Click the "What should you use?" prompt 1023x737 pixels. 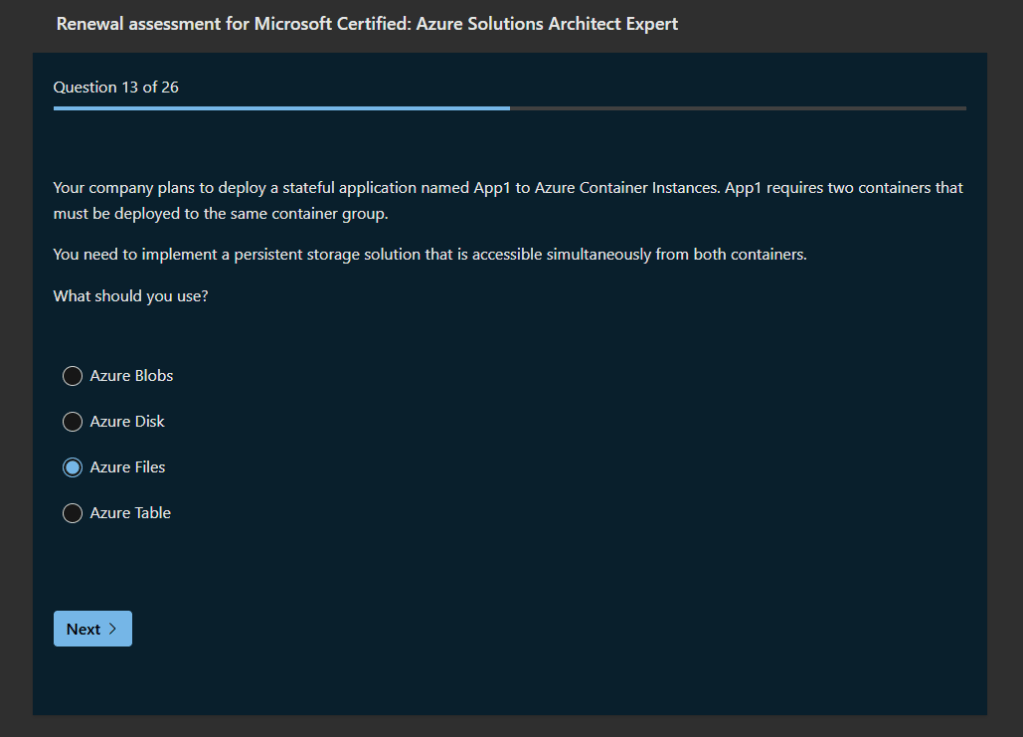pyautogui.click(x=131, y=296)
